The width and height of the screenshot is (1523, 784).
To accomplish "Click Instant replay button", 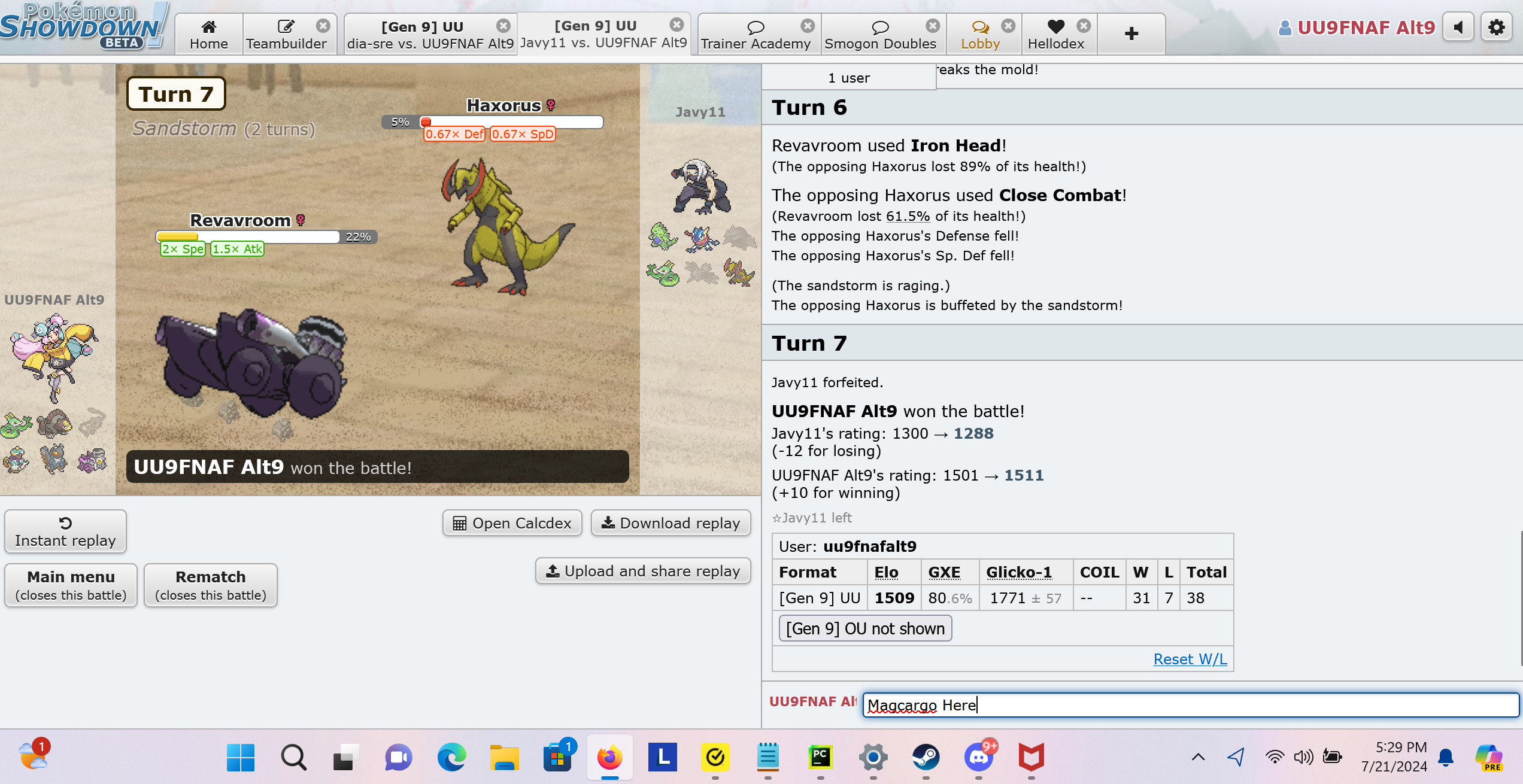I will coord(65,531).
